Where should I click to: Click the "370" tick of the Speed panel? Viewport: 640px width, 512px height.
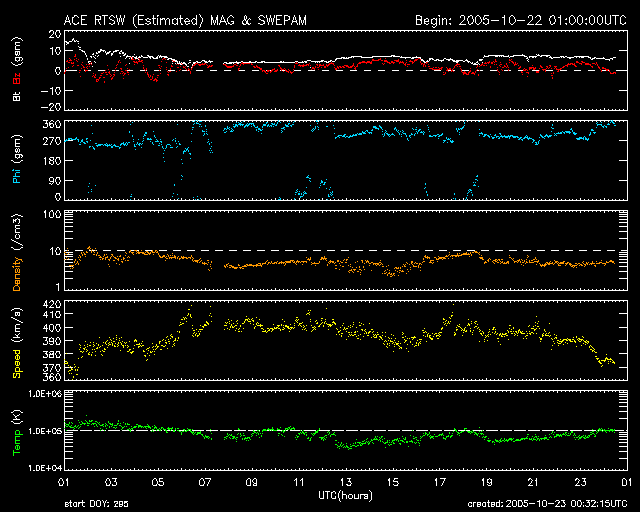point(52,367)
